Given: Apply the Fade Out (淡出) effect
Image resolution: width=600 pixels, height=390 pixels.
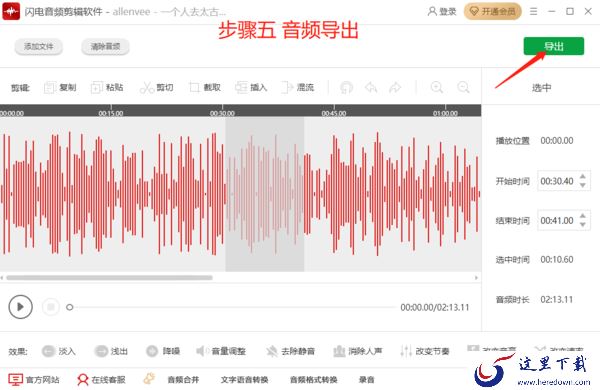Looking at the screenshot, I should pyautogui.click(x=111, y=351).
